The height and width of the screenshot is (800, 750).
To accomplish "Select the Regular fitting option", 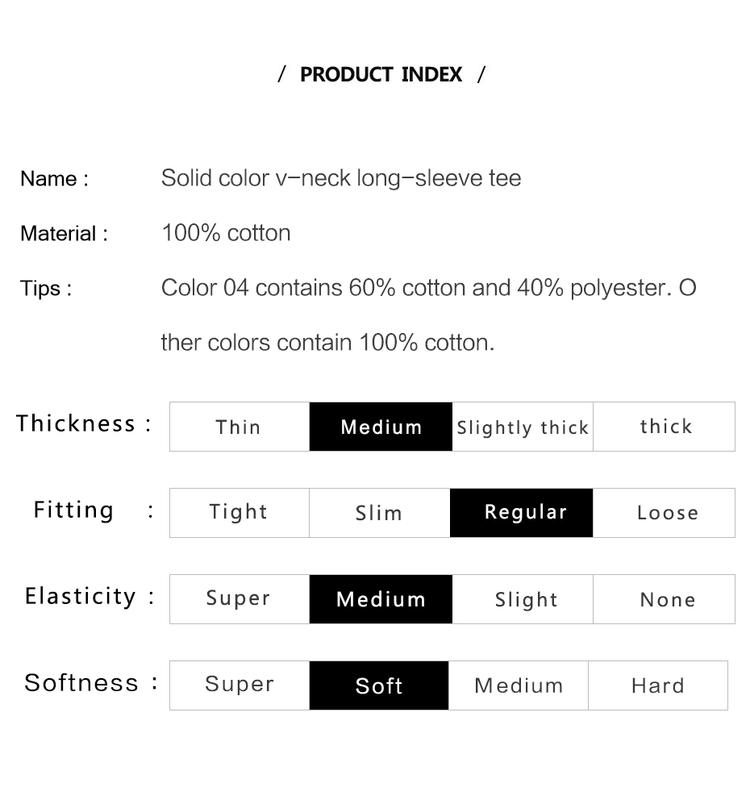I will [x=521, y=513].
